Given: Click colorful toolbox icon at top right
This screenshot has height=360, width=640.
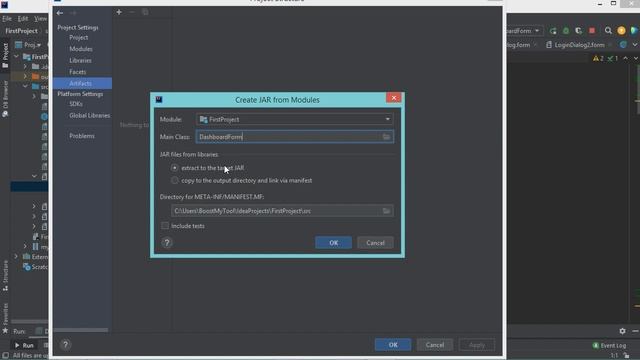Looking at the screenshot, I should pyautogui.click(x=634, y=31).
